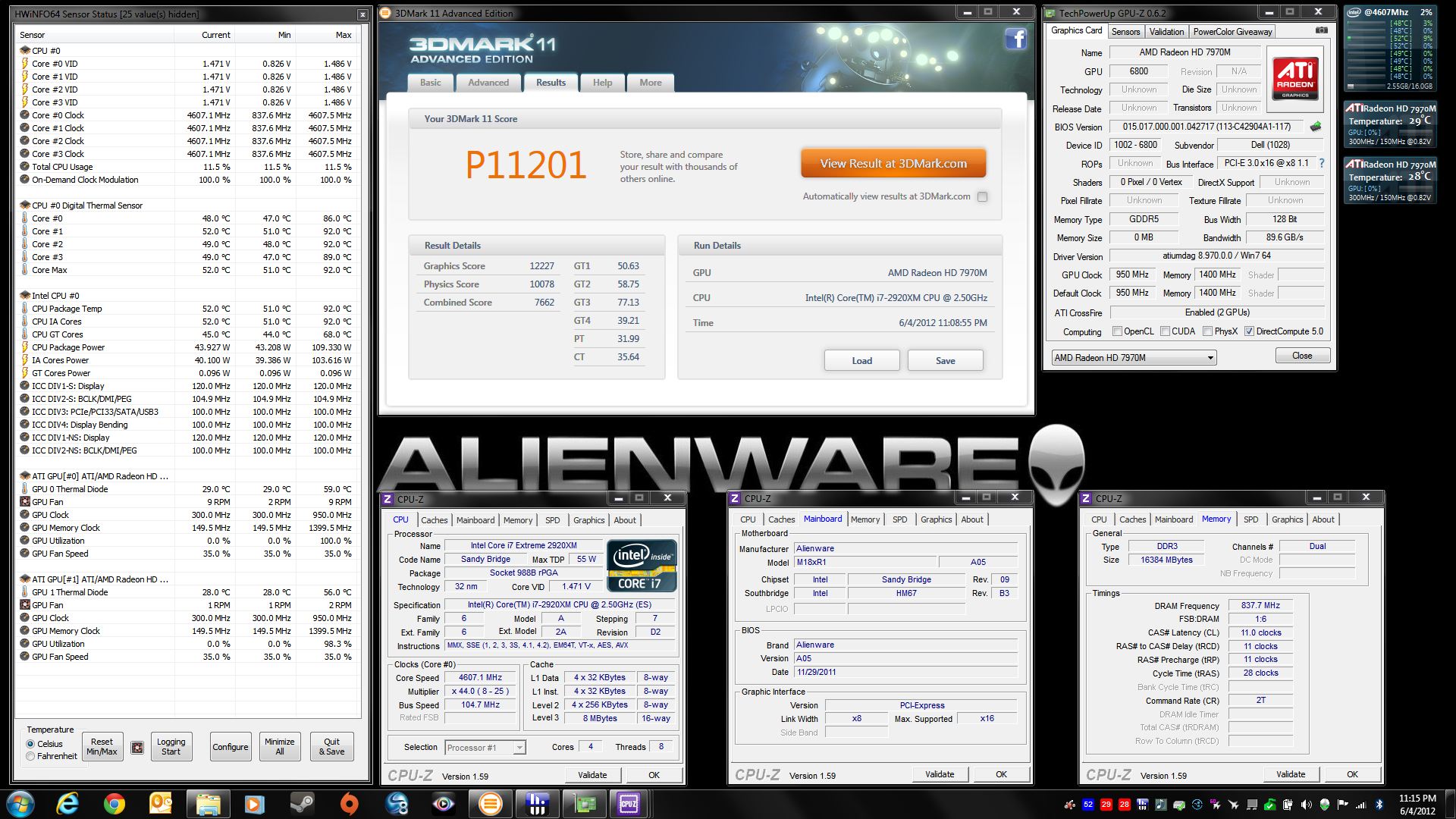Viewport: 1456px width, 819px height.
Task: Open Steam from the taskbar
Action: point(301,804)
